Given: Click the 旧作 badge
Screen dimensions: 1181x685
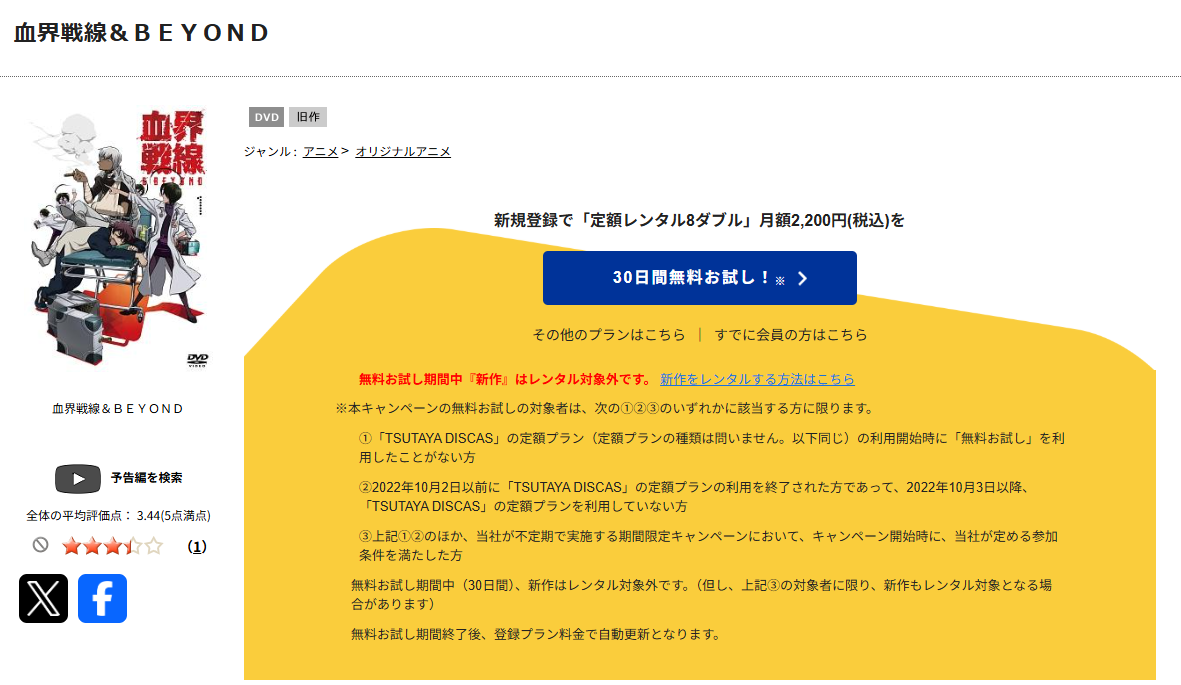Looking at the screenshot, I should tap(308, 117).
